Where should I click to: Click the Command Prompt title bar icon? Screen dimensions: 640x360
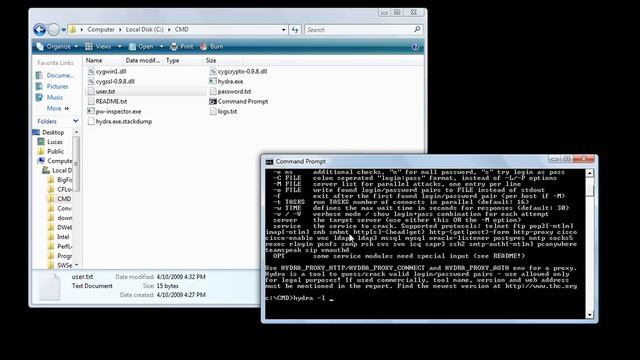click(269, 162)
